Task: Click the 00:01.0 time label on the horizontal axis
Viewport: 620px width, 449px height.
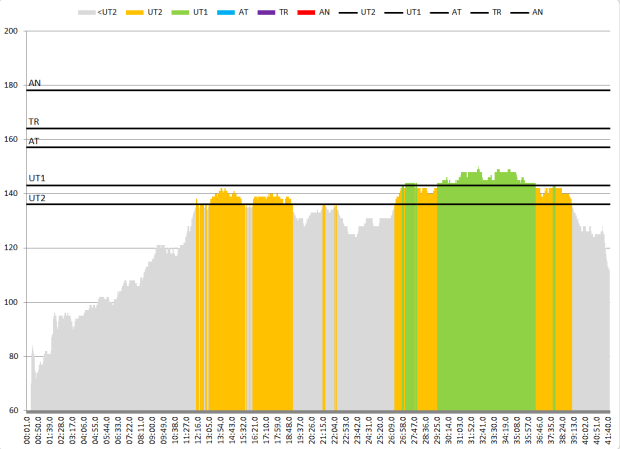Action: [29, 430]
